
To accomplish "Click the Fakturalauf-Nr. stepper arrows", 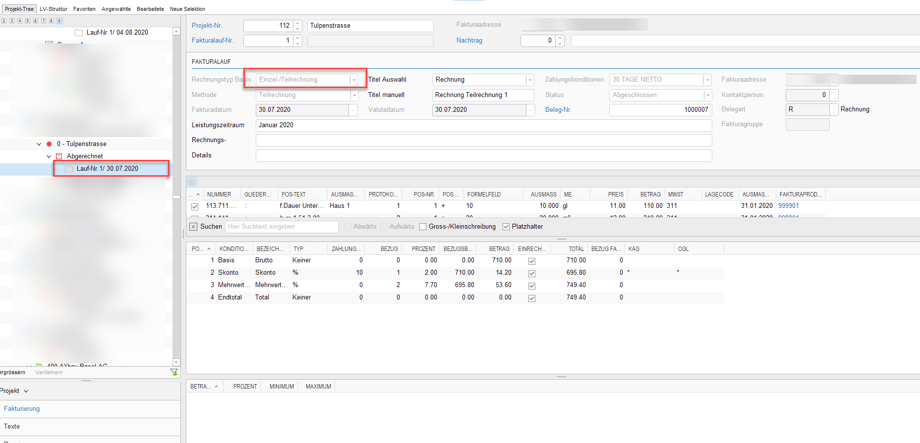I will pyautogui.click(x=298, y=40).
